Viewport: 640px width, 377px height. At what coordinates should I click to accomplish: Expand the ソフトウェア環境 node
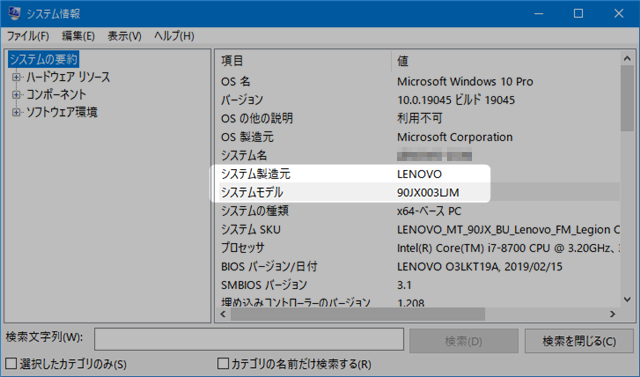(16, 112)
